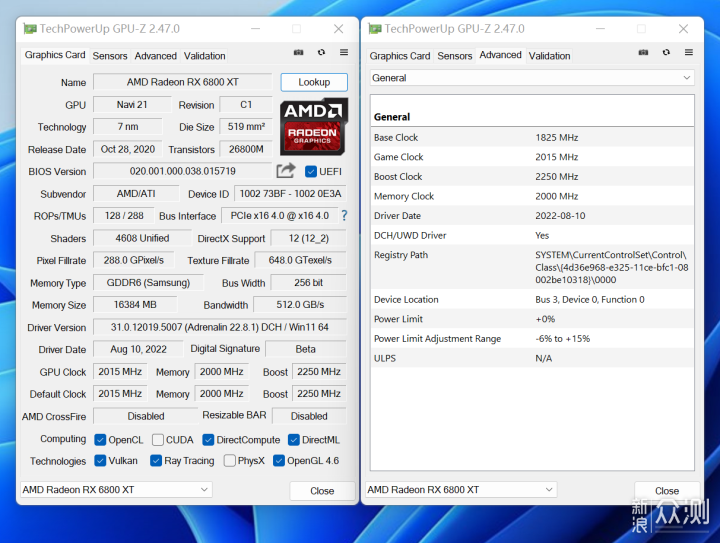Viewport: 720px width, 543px height.
Task: Open the hamburger menu in left GPU-Z window
Action: click(343, 52)
